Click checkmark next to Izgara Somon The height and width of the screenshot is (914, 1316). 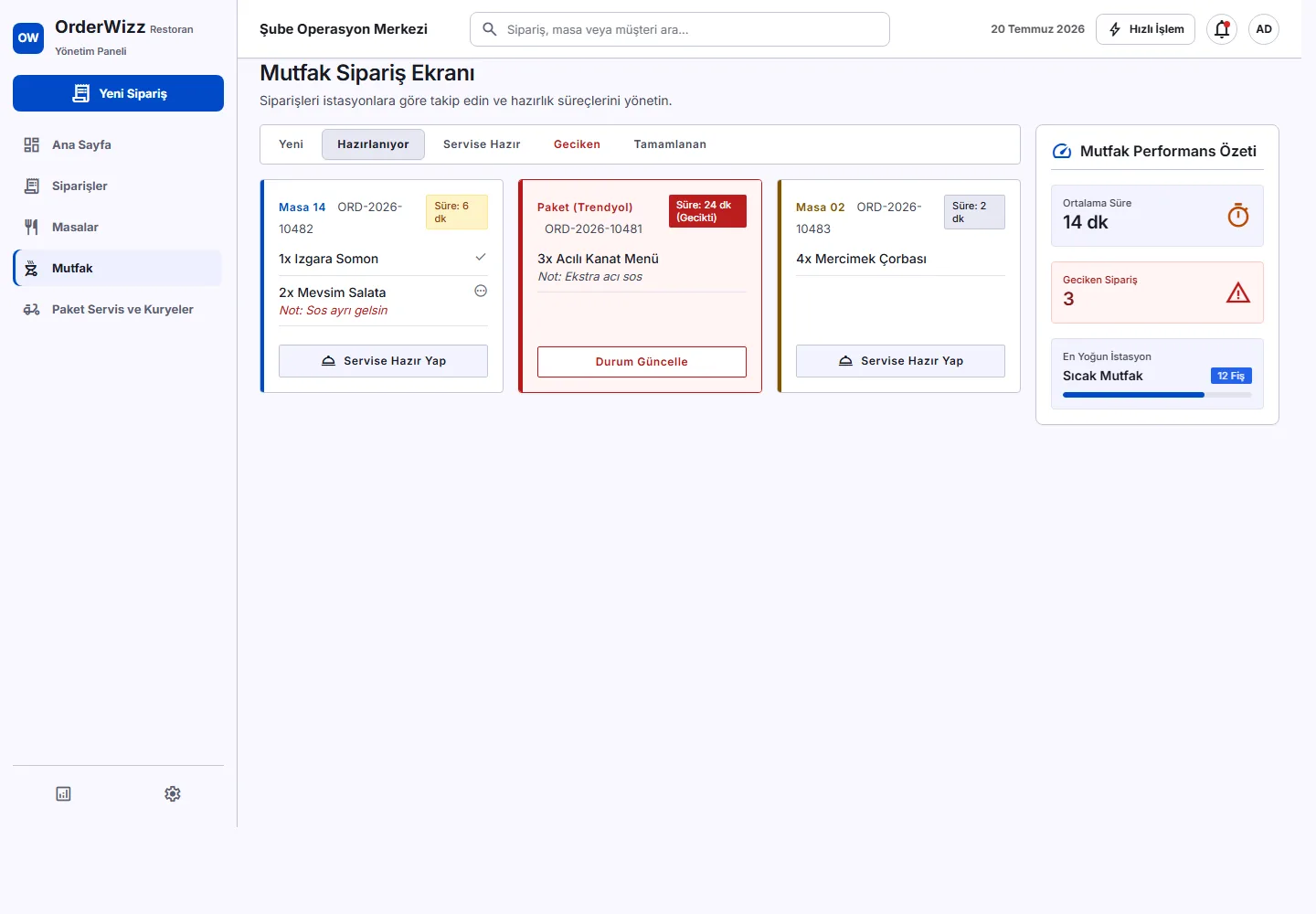(x=481, y=258)
